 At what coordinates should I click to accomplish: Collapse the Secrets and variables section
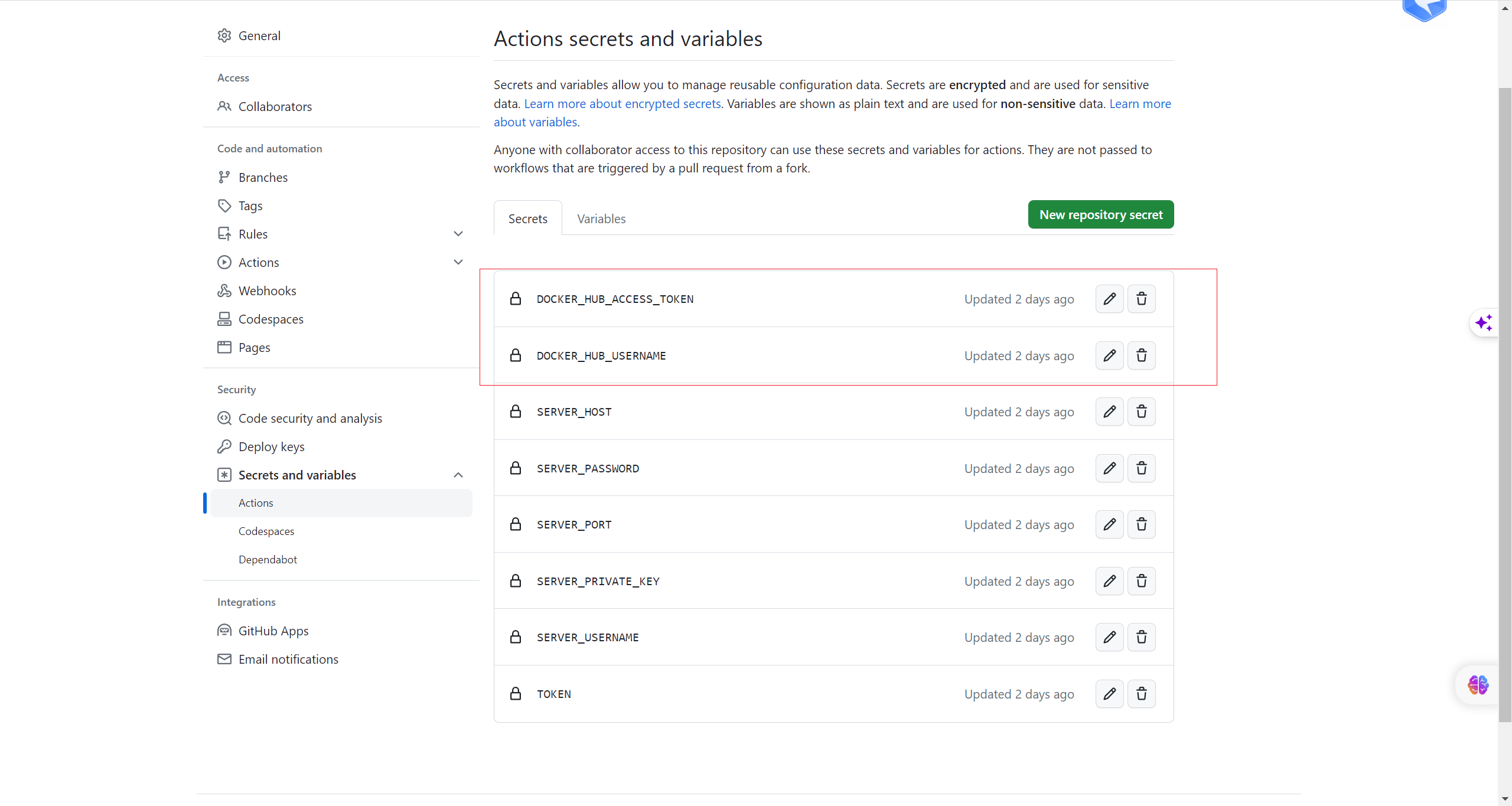coord(458,475)
